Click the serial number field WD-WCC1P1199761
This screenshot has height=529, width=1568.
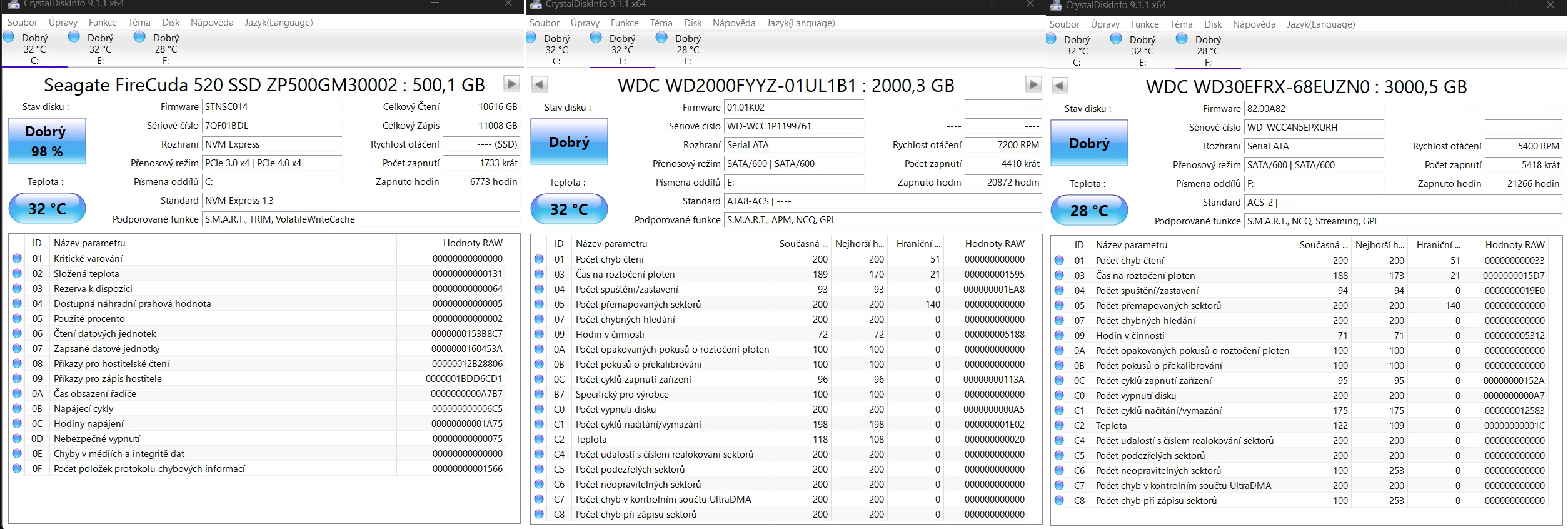[795, 126]
